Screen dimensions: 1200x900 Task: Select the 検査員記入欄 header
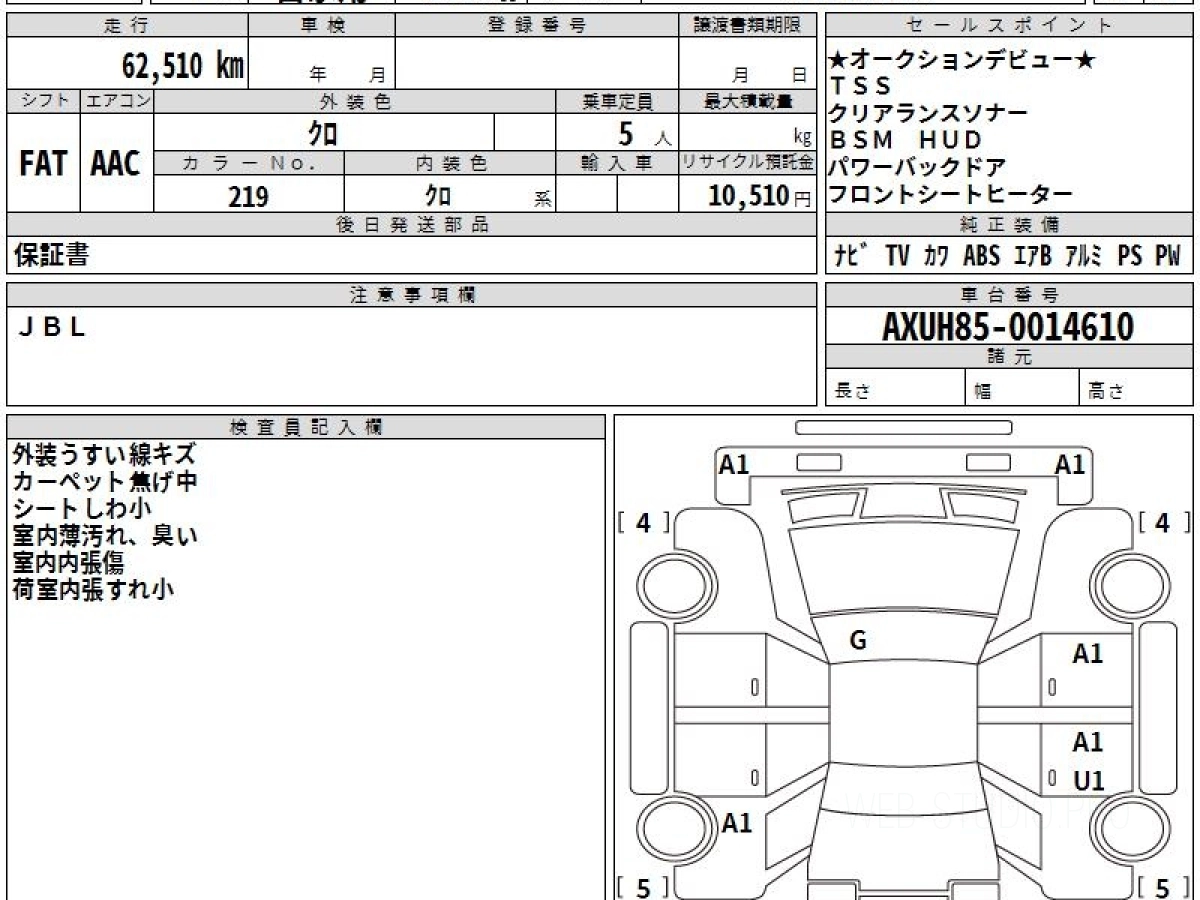[306, 427]
